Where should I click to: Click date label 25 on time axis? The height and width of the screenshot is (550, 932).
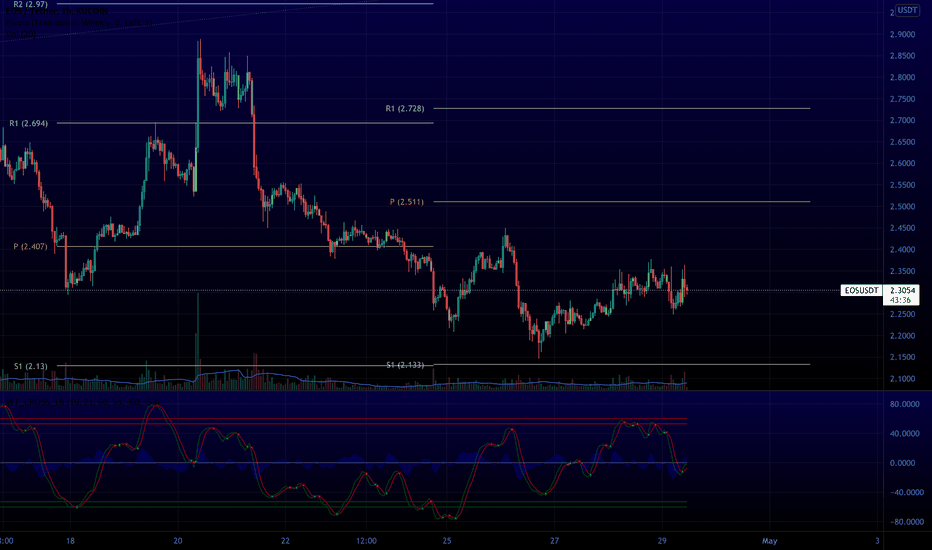[x=447, y=540]
